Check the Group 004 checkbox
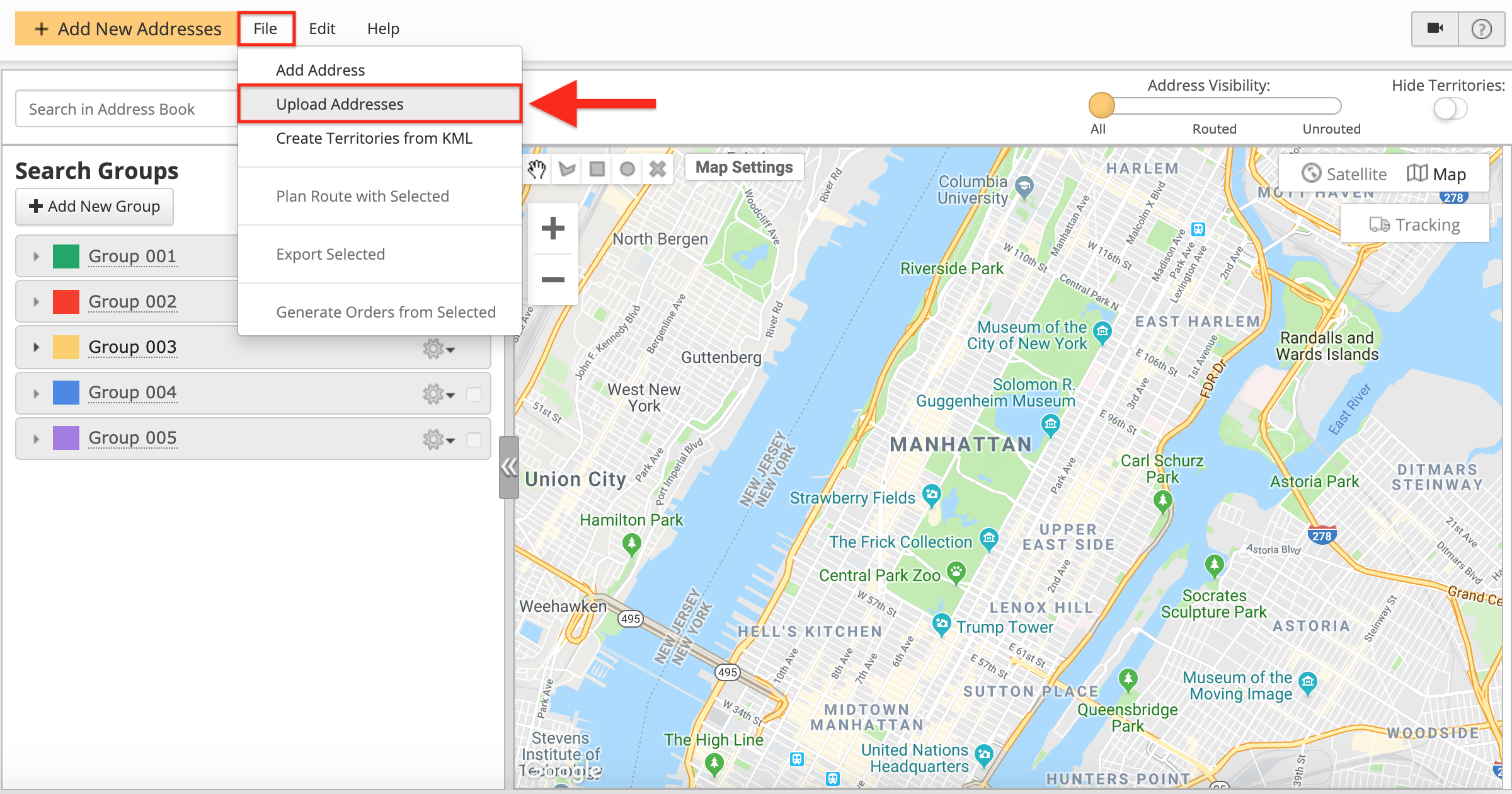This screenshot has height=794, width=1512. [473, 394]
